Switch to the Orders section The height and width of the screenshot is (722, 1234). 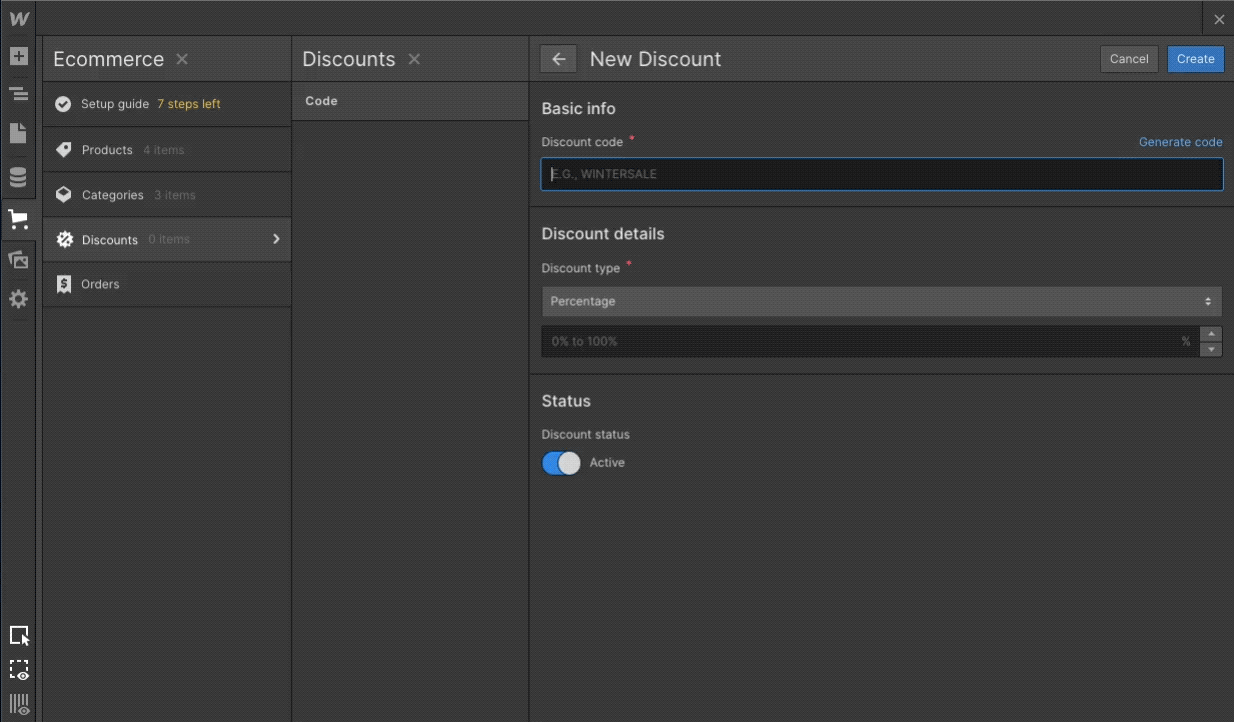tap(100, 284)
